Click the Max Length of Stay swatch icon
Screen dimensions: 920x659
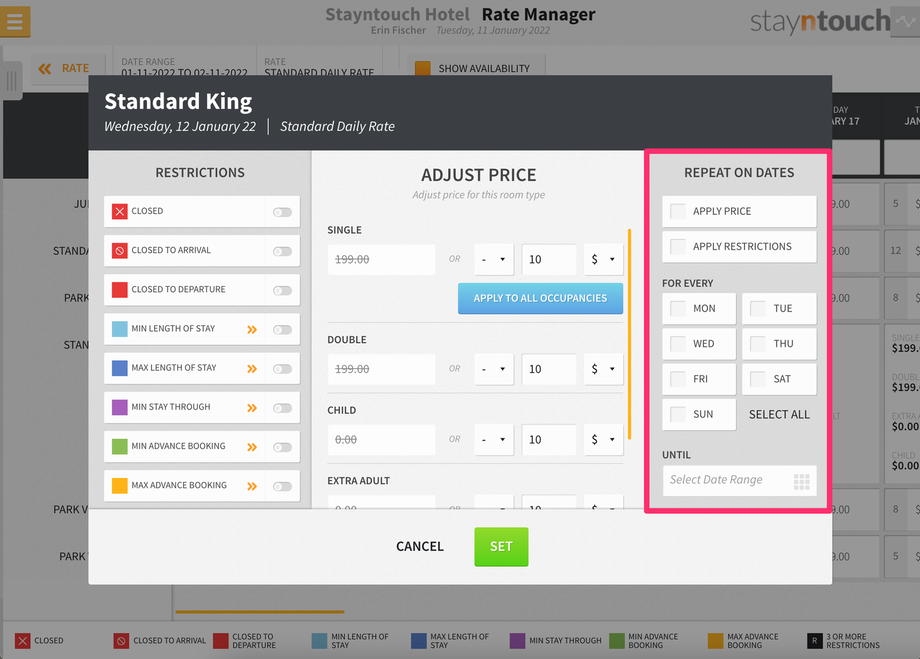[120, 368]
